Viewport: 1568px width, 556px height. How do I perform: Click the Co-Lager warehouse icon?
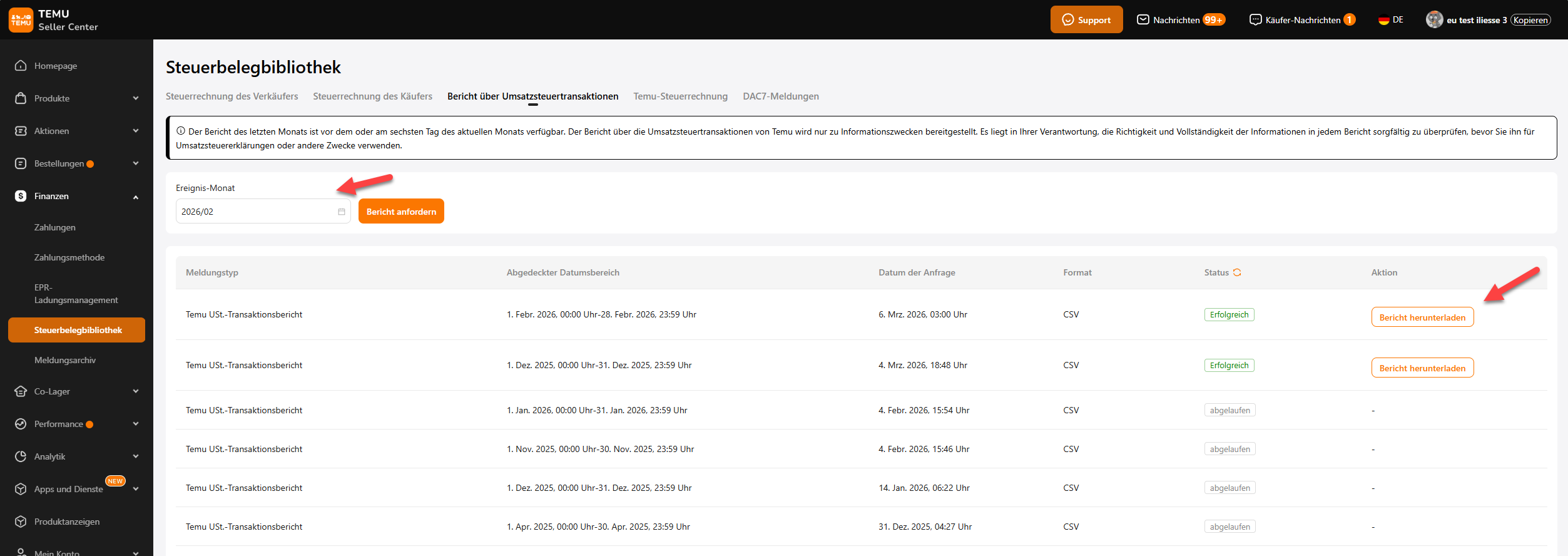tap(21, 391)
